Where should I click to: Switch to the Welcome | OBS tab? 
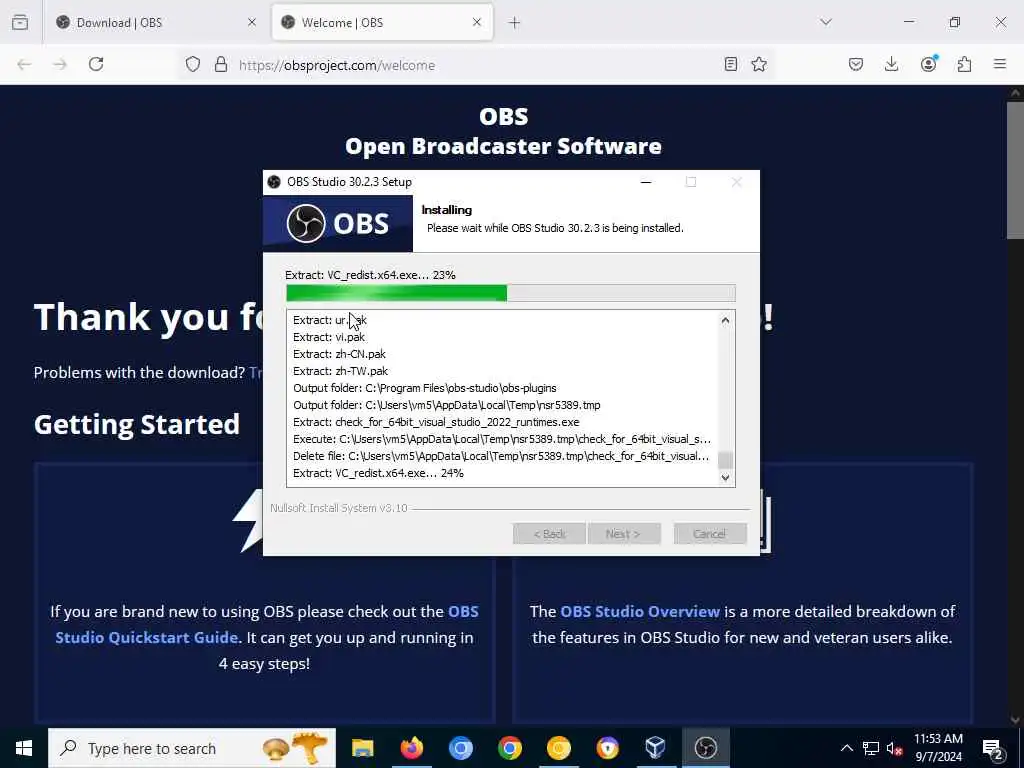pyautogui.click(x=382, y=22)
